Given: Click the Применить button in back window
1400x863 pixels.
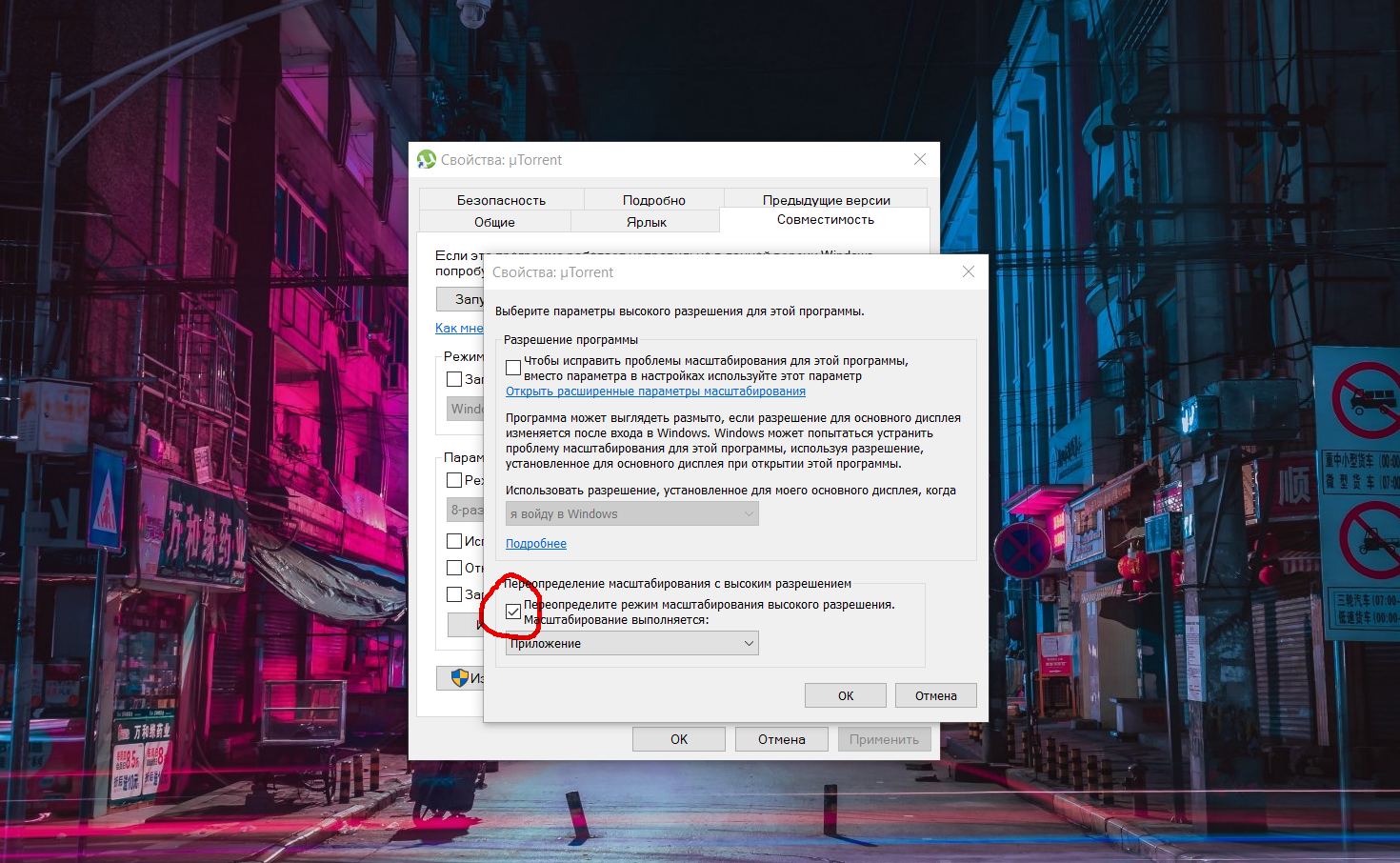Looking at the screenshot, I should [885, 739].
